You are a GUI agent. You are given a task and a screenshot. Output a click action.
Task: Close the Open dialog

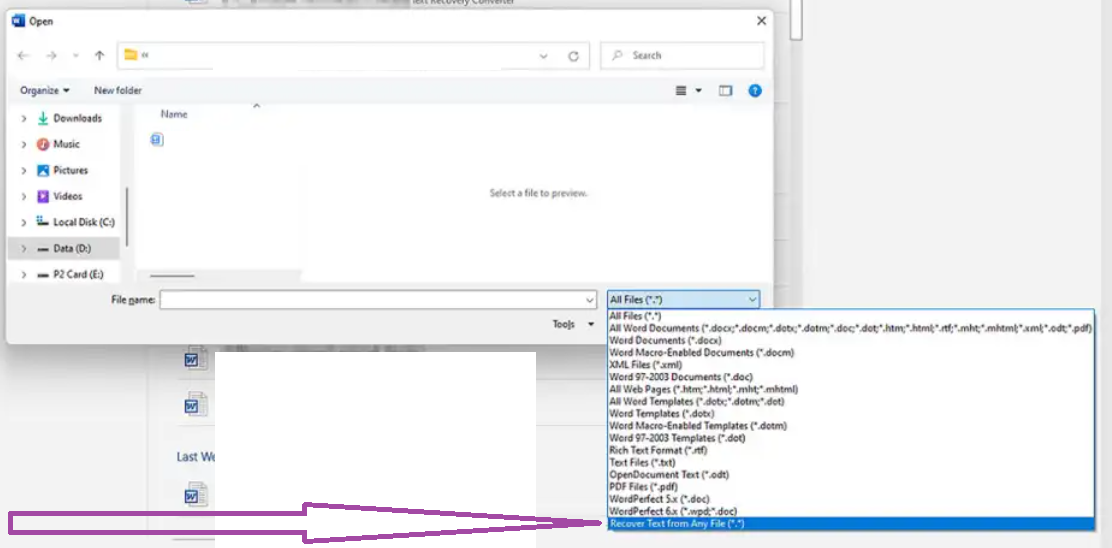pos(761,21)
